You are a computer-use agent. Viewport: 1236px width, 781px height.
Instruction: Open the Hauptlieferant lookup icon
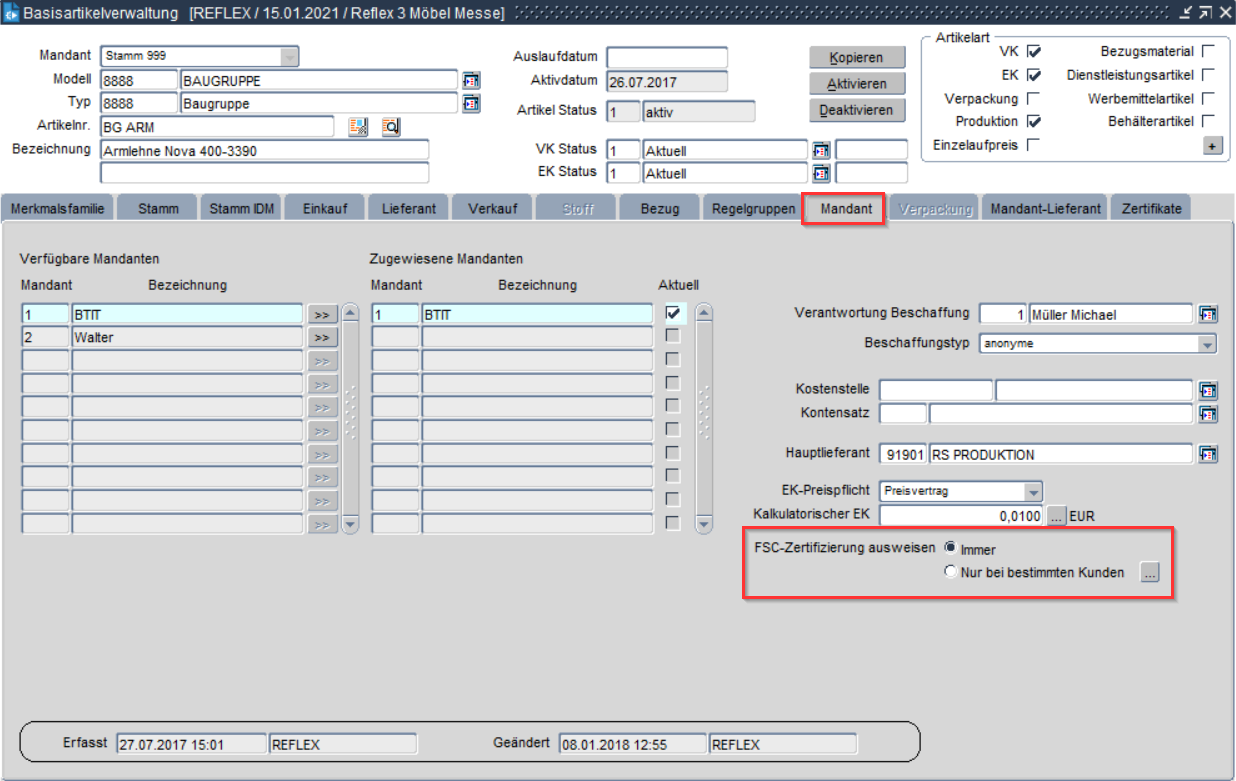point(1208,454)
